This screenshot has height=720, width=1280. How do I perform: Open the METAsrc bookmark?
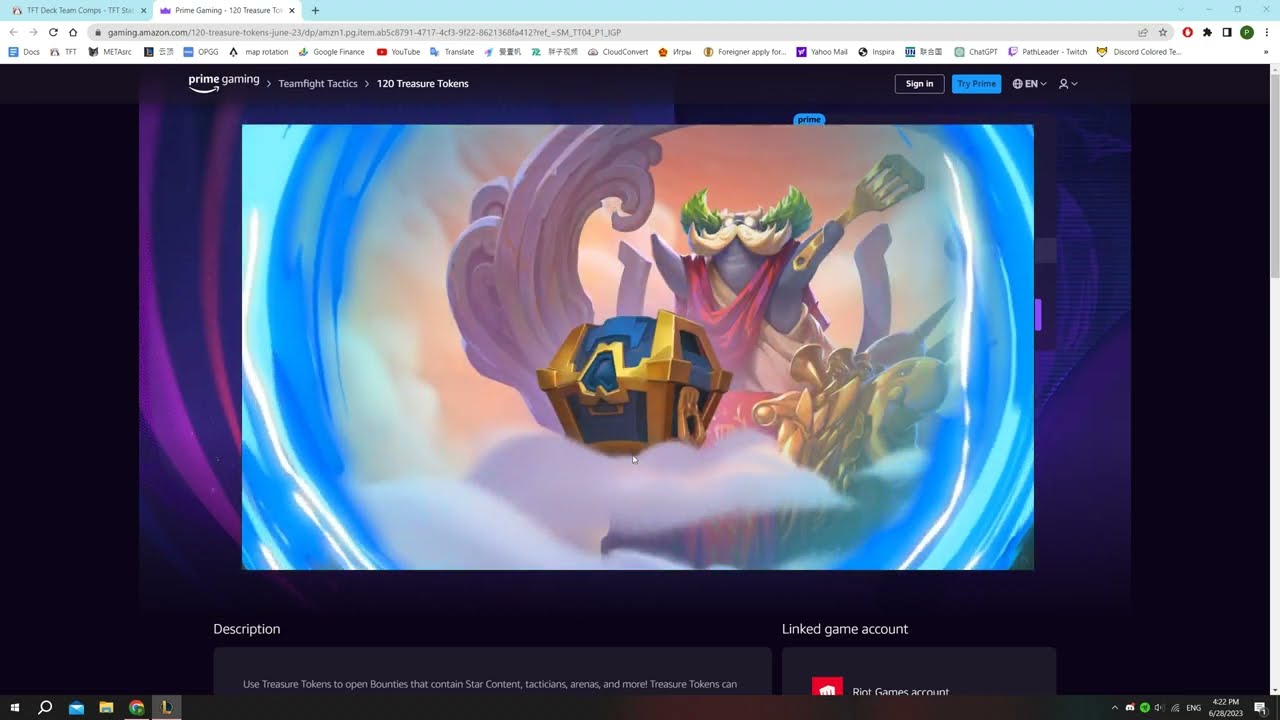(x=110, y=52)
